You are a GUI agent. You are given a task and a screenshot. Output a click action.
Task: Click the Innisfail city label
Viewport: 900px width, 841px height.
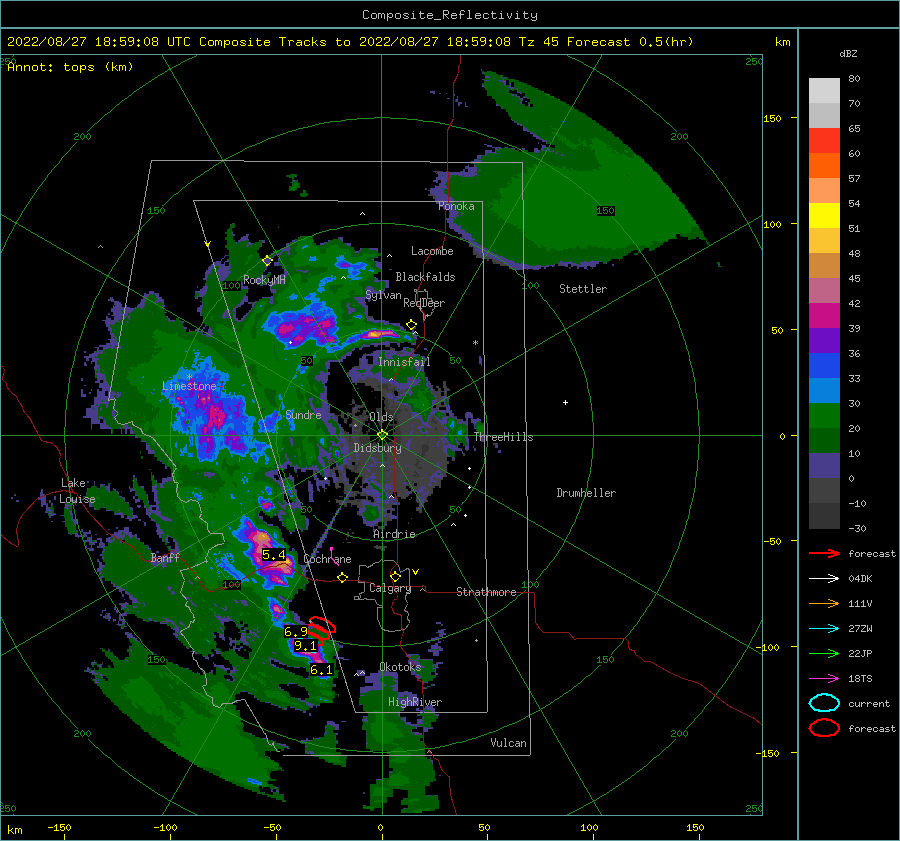point(404,362)
